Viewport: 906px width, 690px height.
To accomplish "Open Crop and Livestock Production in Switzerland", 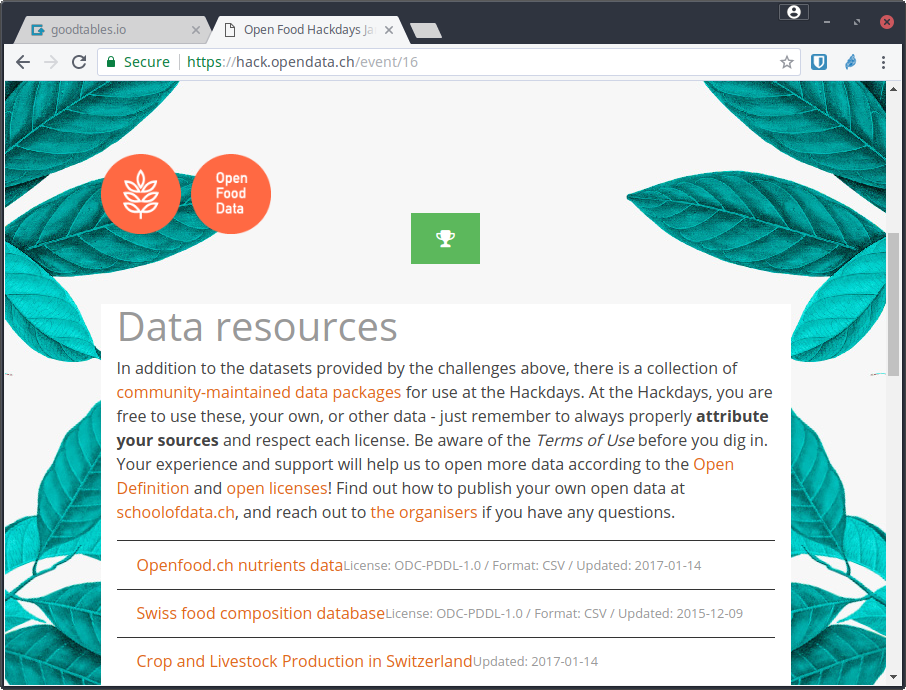I will coord(305,661).
